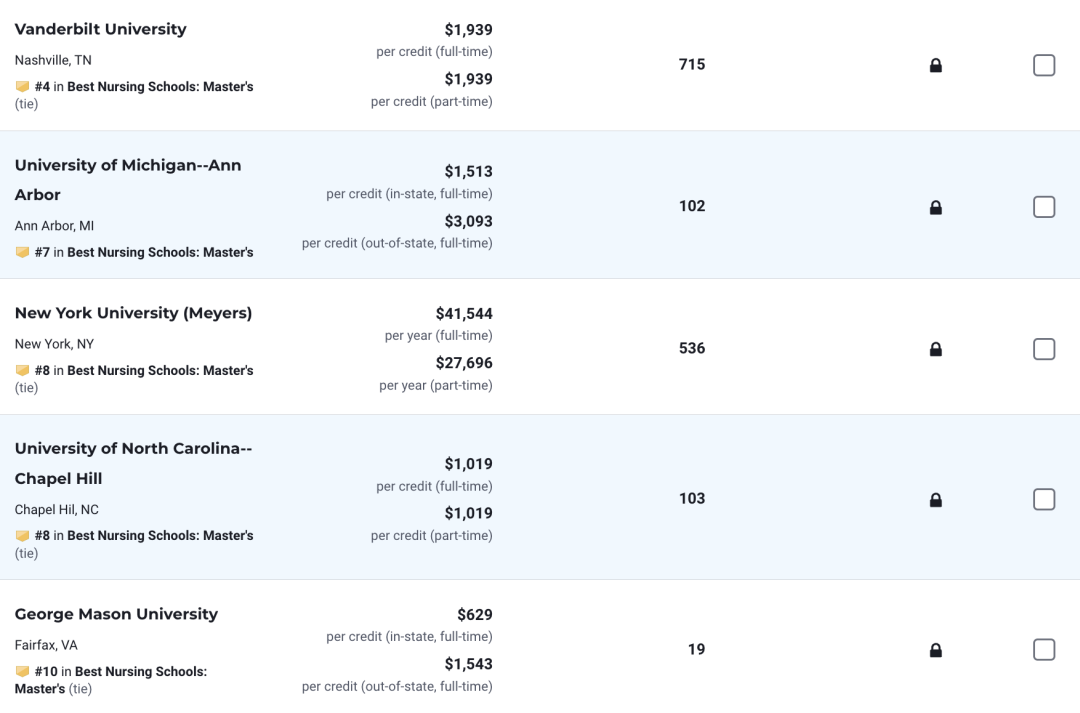Mark the George Mason University checkbox
Viewport: 1080px width, 713px height.
pyautogui.click(x=1043, y=650)
